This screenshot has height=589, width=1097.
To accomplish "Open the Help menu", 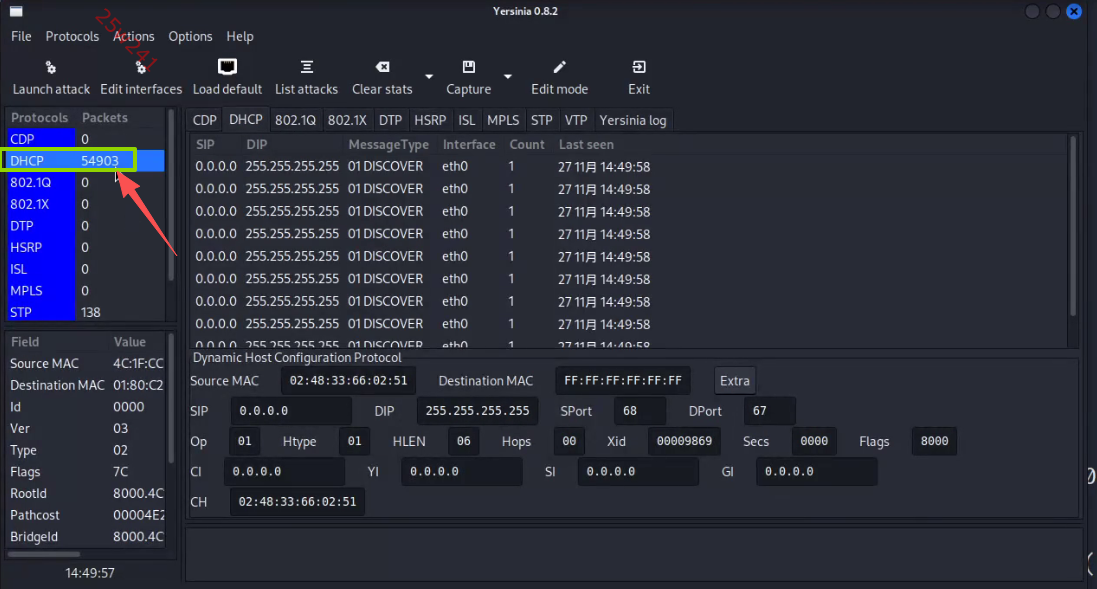I will (x=240, y=36).
